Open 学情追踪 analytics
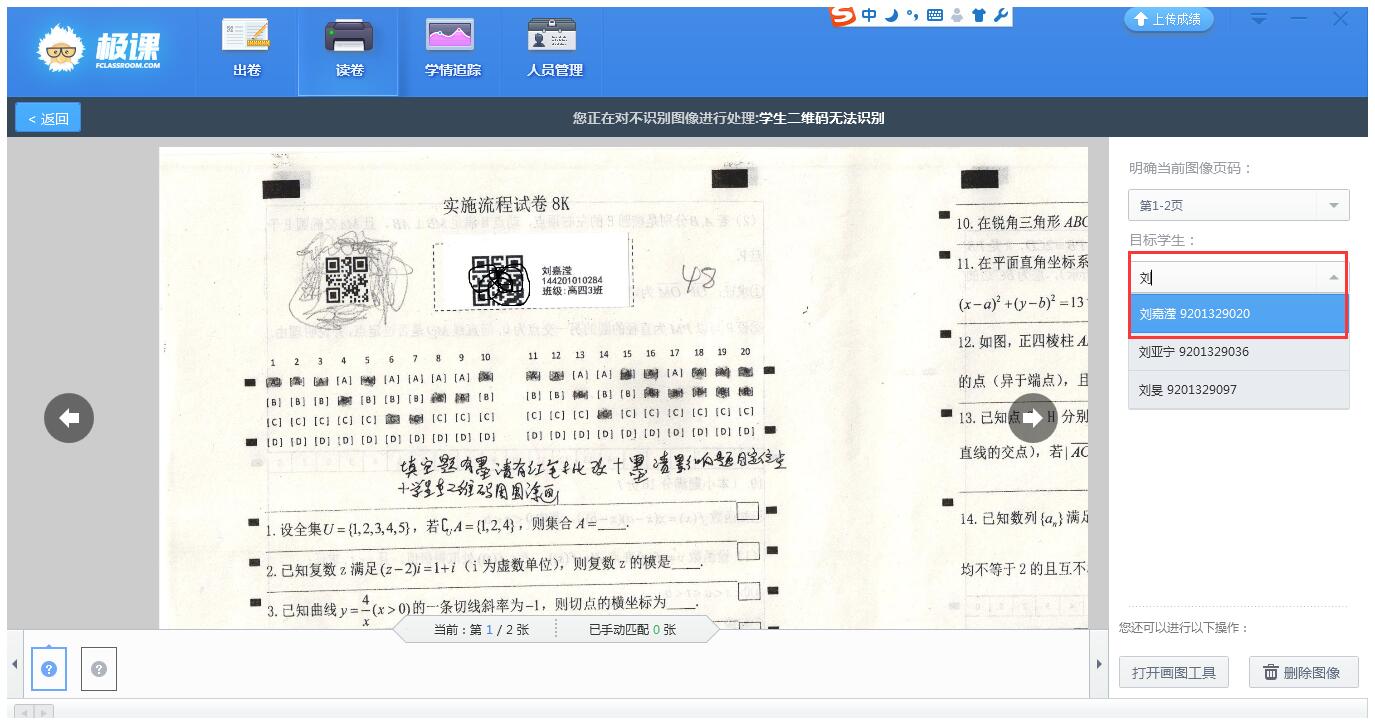This screenshot has width=1375, height=727. coord(452,50)
